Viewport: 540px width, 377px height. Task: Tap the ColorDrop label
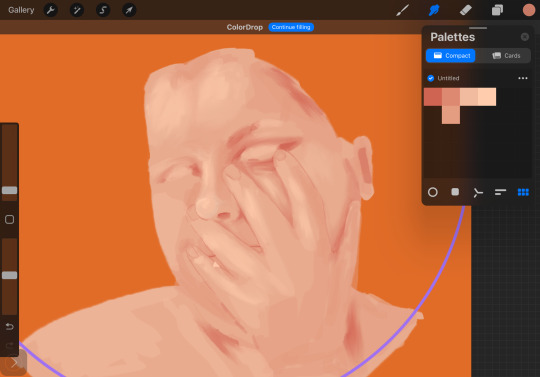pyautogui.click(x=245, y=27)
